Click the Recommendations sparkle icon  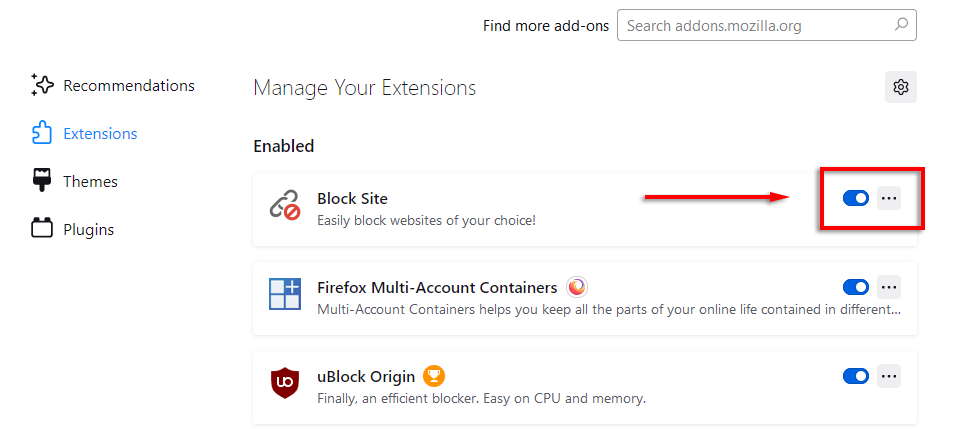tap(42, 86)
